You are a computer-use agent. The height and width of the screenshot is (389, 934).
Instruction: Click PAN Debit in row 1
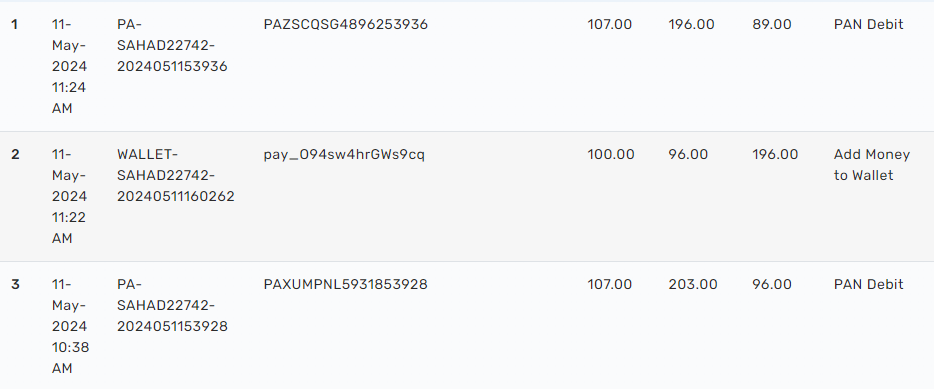[868, 24]
